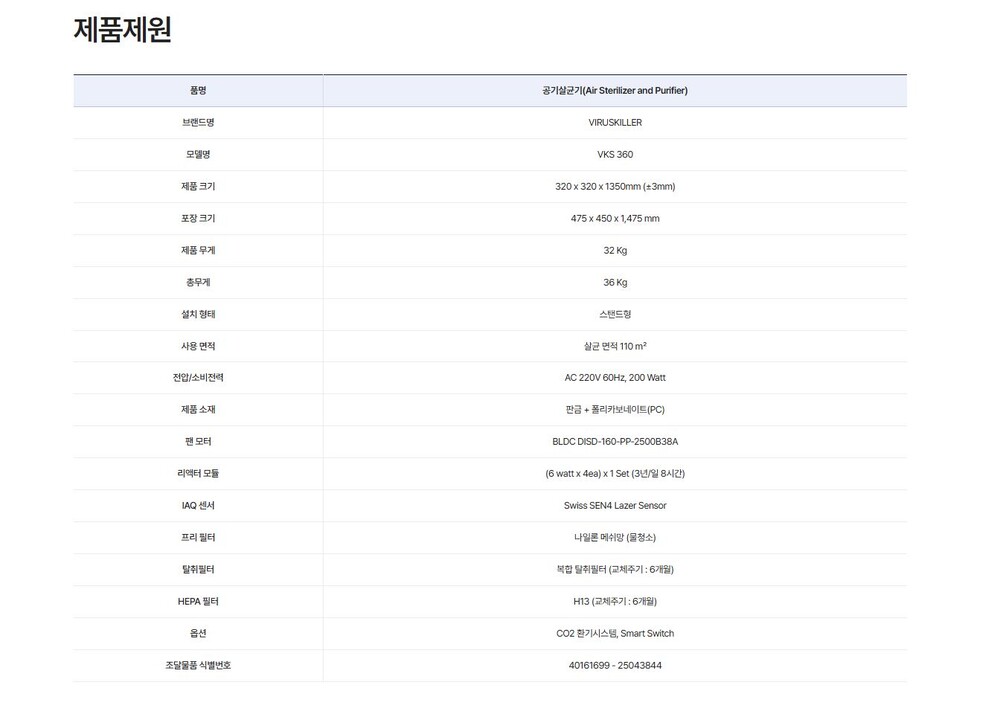Click the 리액터 모듈 row label
The height and width of the screenshot is (711, 1000).
click(x=197, y=473)
